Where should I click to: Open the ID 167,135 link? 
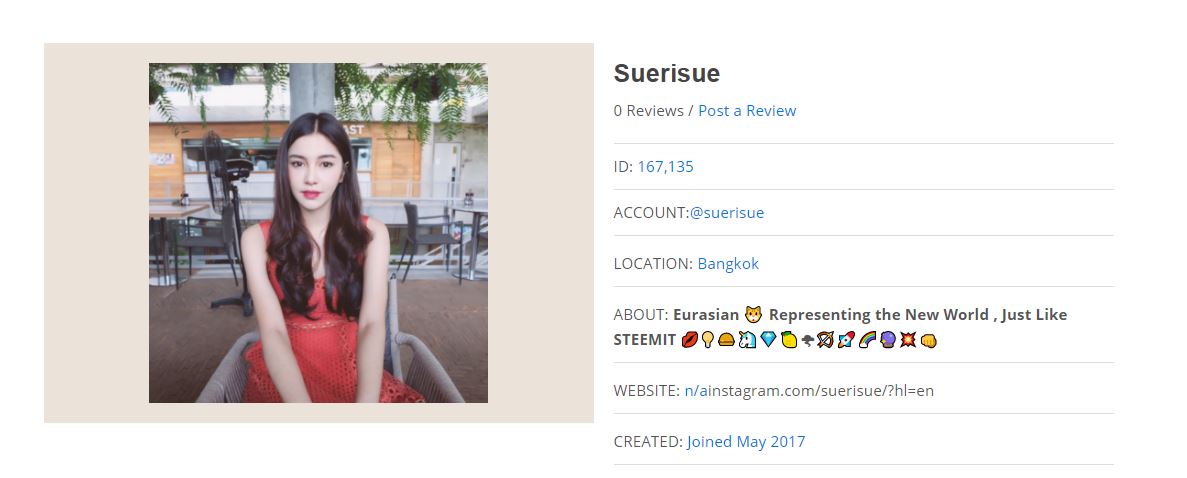665,167
